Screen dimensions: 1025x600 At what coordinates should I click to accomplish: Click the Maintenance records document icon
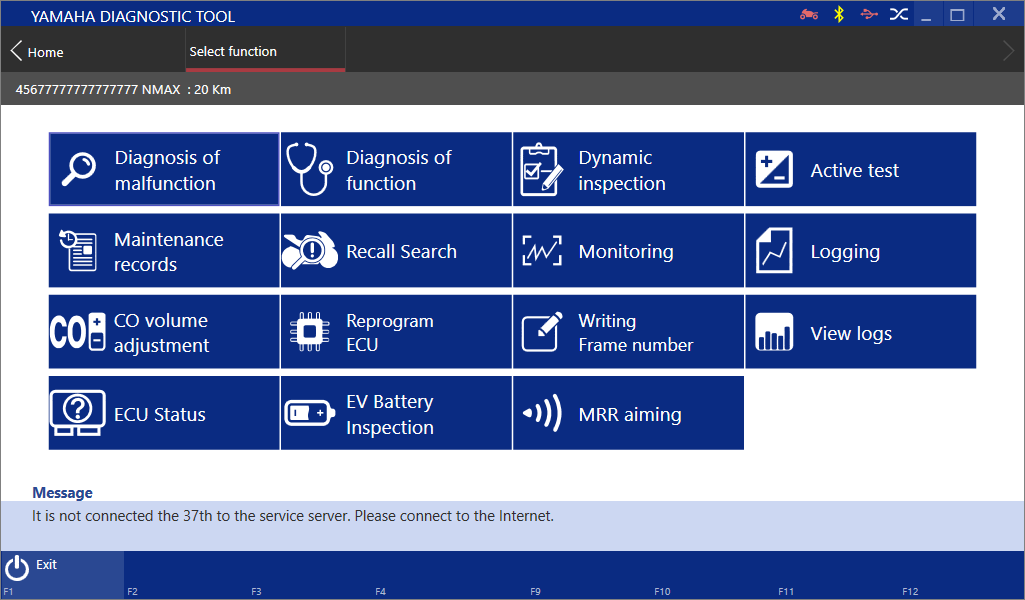coord(78,250)
